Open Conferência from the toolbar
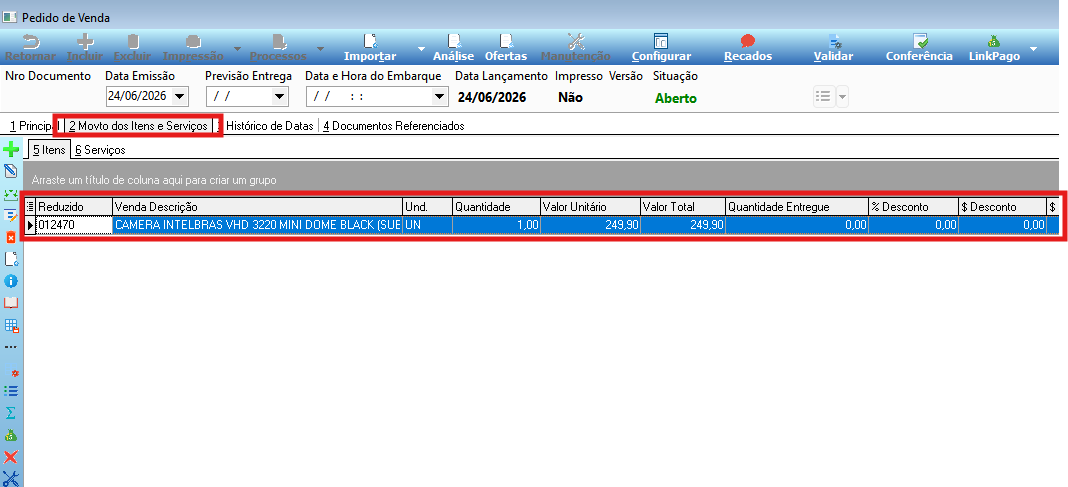 [919, 48]
